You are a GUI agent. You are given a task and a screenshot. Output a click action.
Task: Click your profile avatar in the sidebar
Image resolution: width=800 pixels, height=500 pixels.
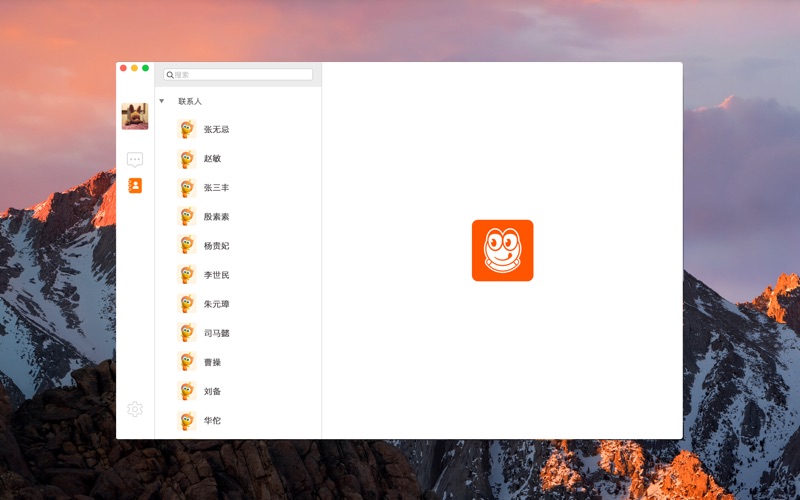click(x=135, y=116)
